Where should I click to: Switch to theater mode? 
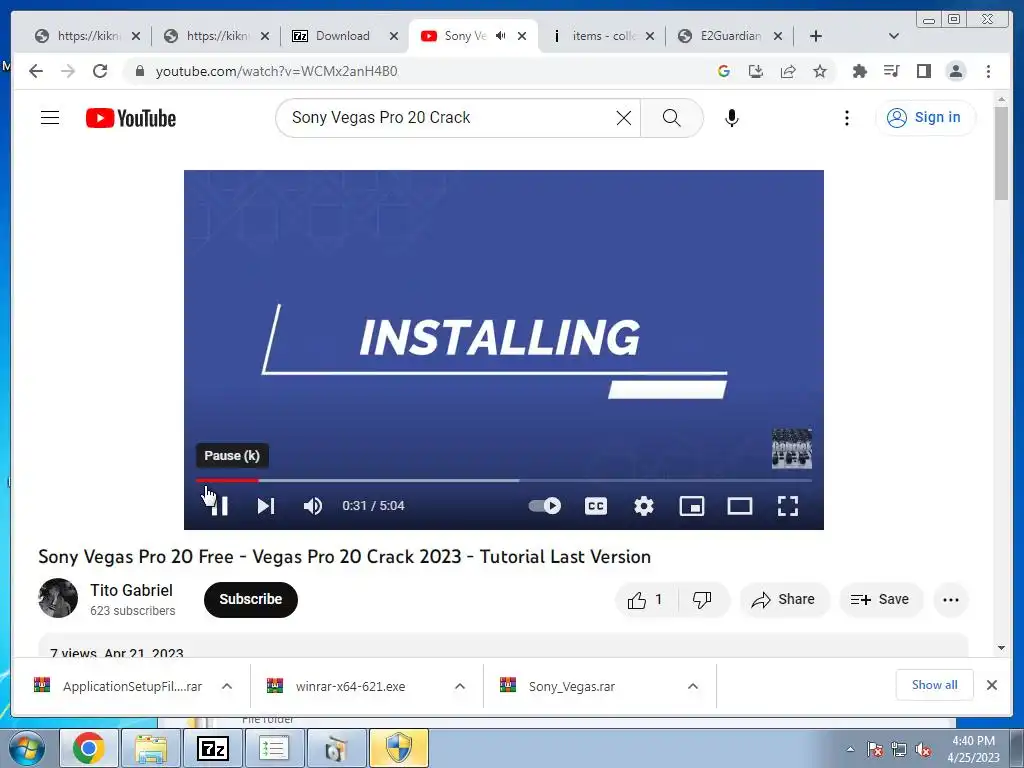tap(740, 506)
